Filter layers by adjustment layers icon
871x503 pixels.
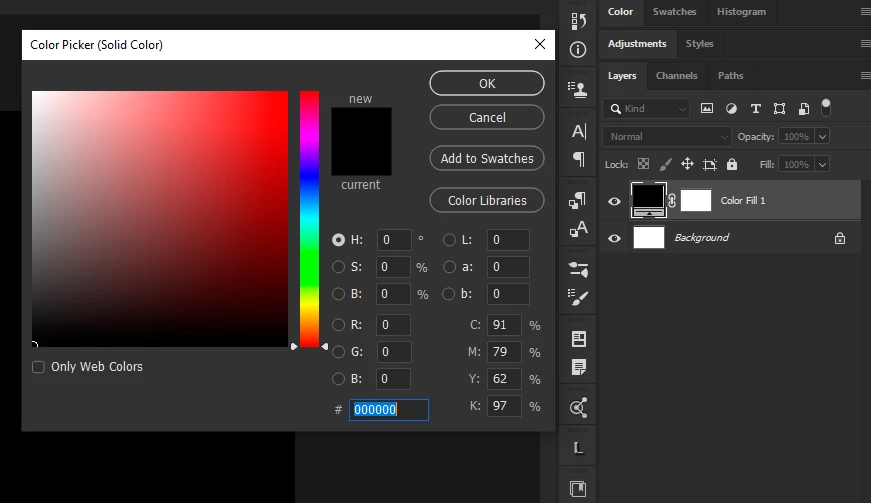tap(731, 109)
